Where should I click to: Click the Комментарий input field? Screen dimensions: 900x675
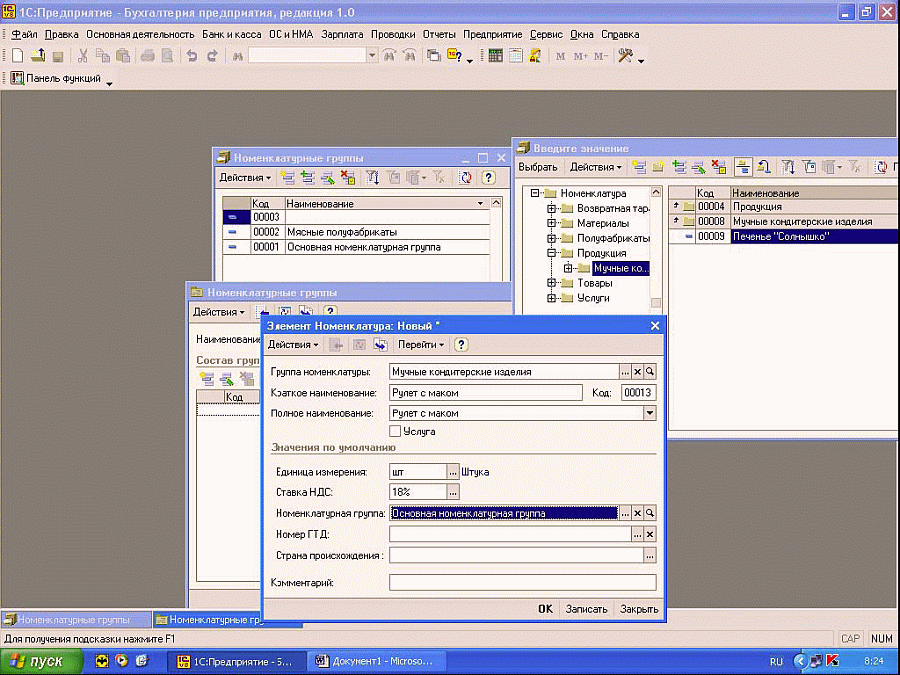coord(522,582)
